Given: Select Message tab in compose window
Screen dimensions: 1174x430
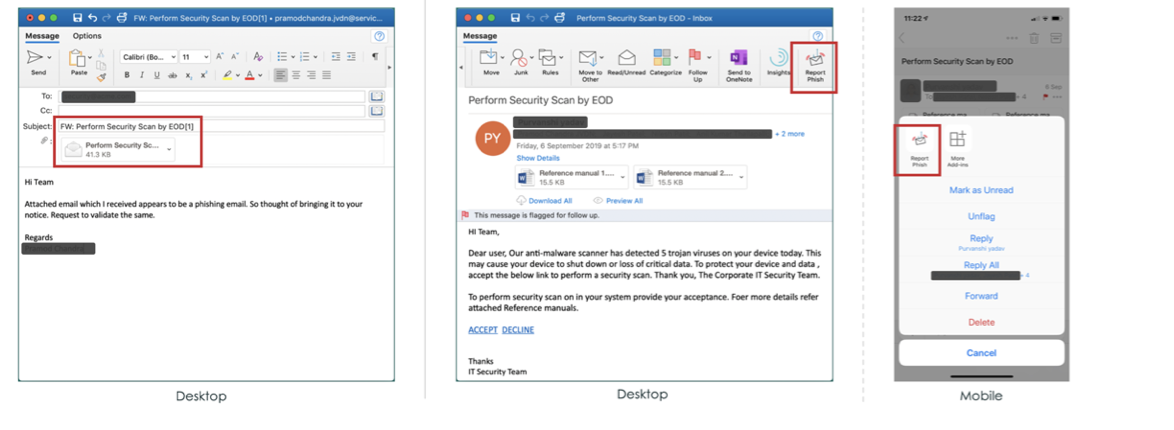Looking at the screenshot, I should pos(41,36).
